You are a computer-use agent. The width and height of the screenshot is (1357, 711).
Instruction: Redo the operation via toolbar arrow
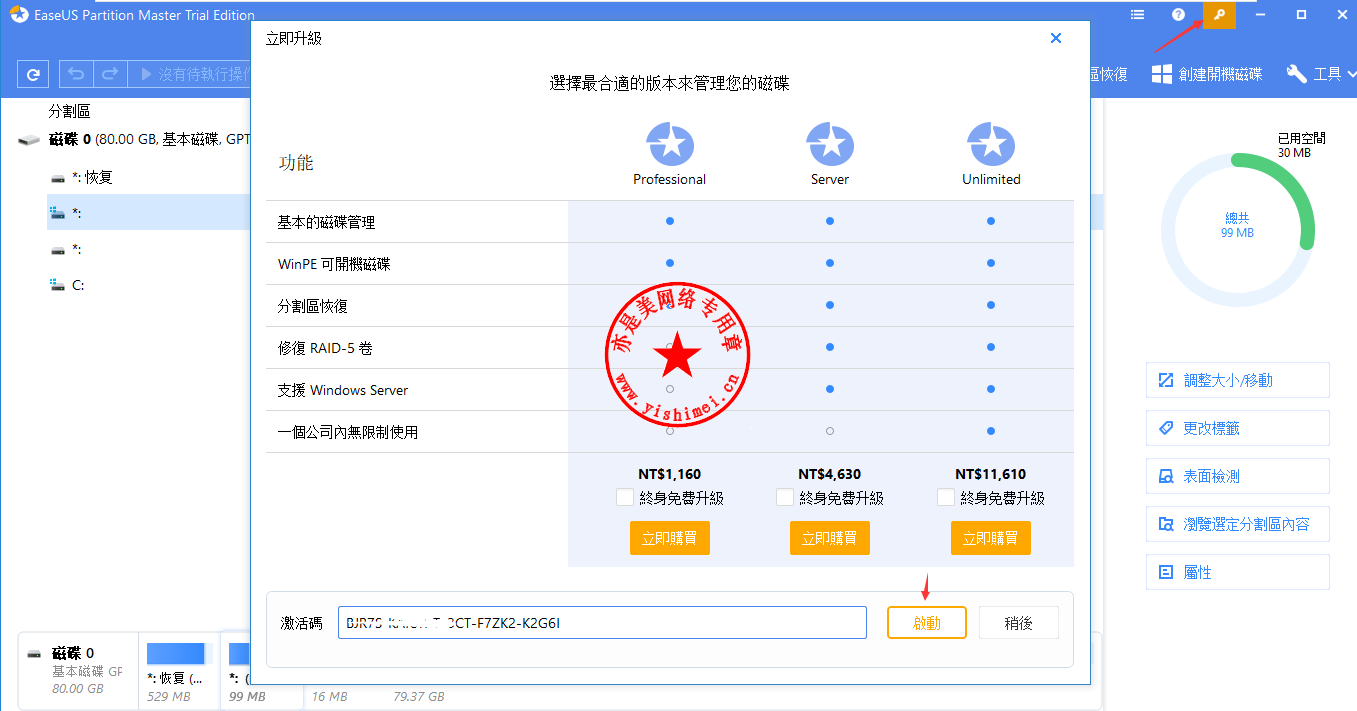(110, 74)
